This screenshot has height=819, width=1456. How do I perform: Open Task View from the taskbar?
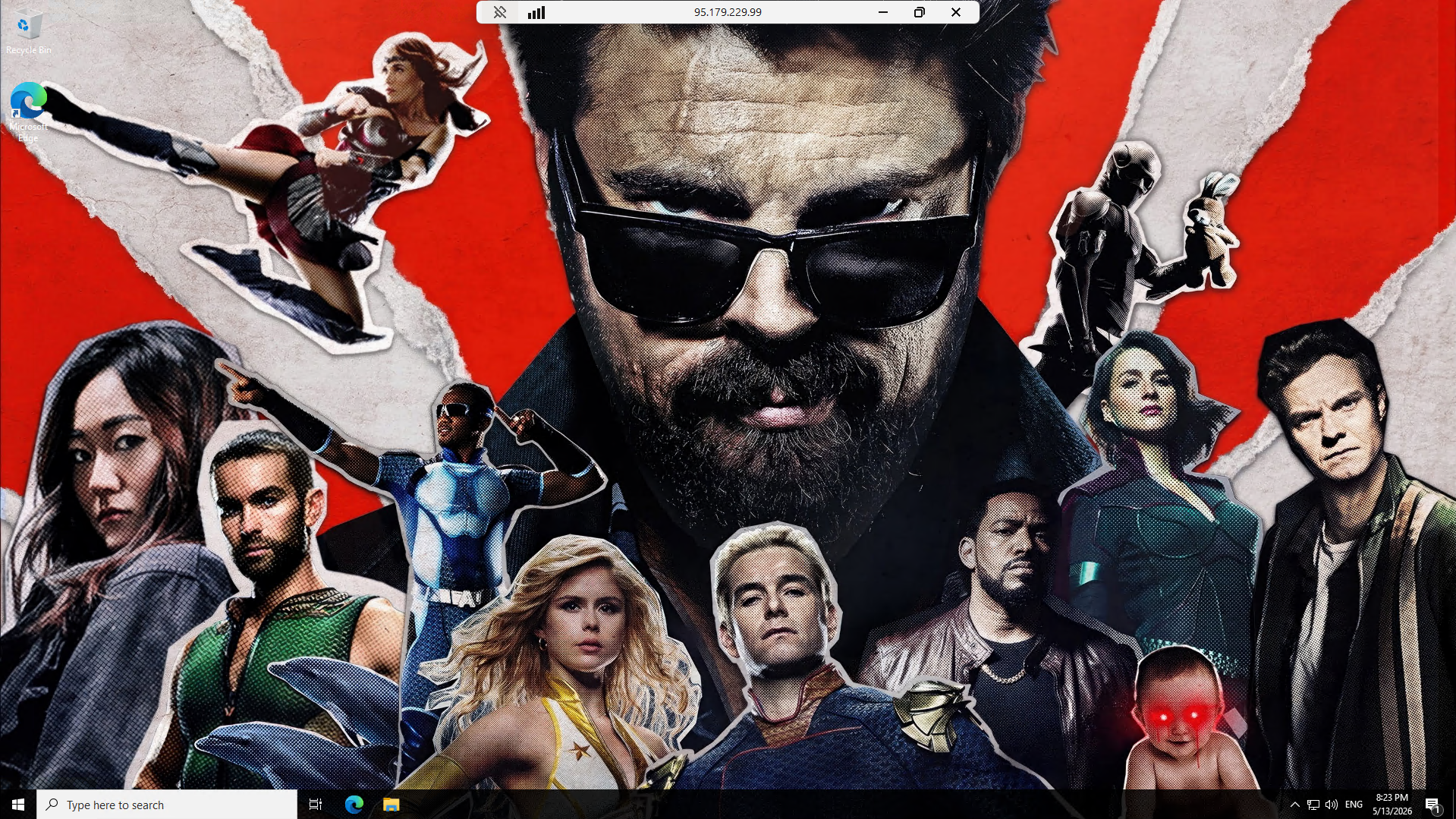[x=316, y=805]
